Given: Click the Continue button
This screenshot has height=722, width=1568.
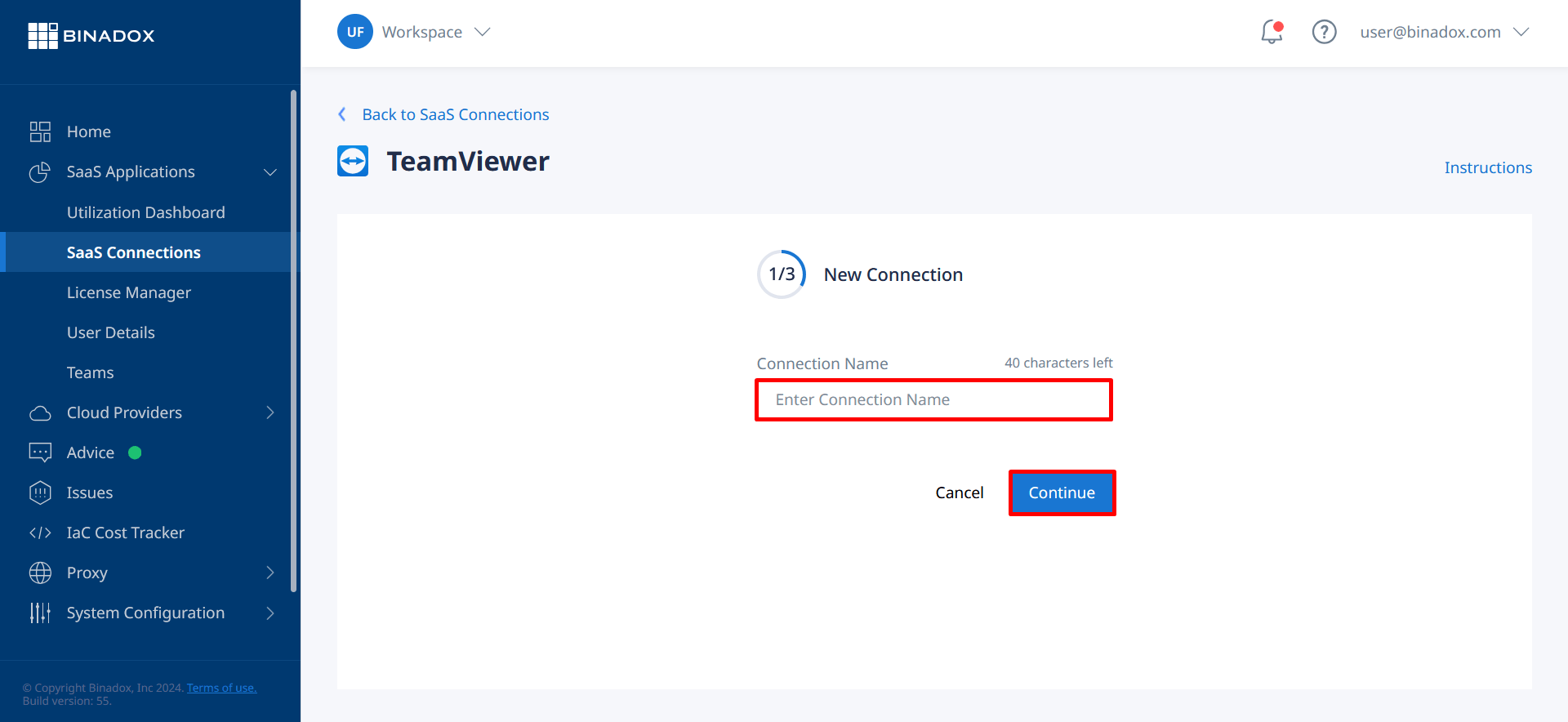Looking at the screenshot, I should point(1062,492).
